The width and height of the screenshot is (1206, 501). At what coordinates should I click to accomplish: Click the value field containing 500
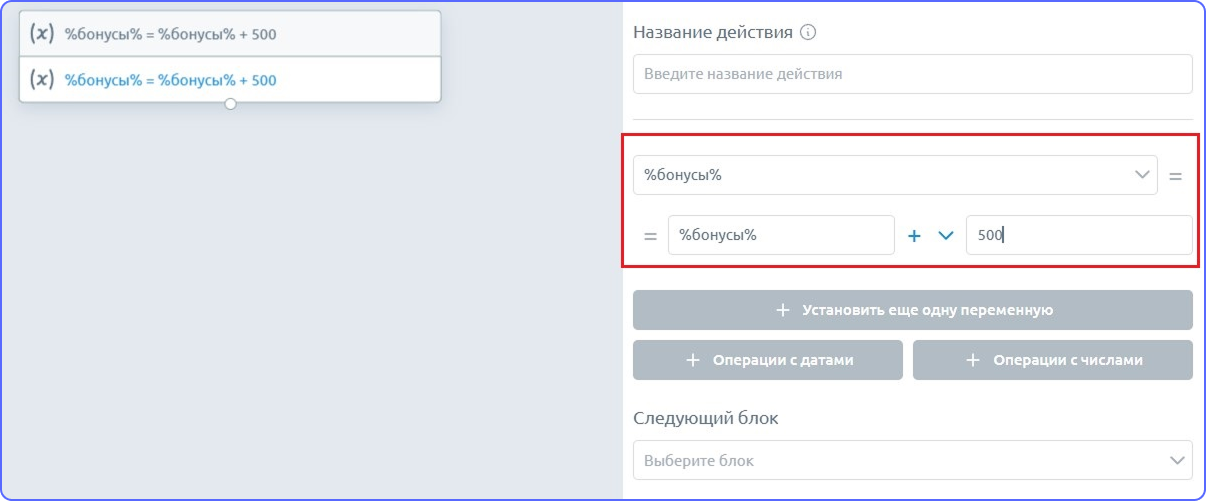[1079, 236]
